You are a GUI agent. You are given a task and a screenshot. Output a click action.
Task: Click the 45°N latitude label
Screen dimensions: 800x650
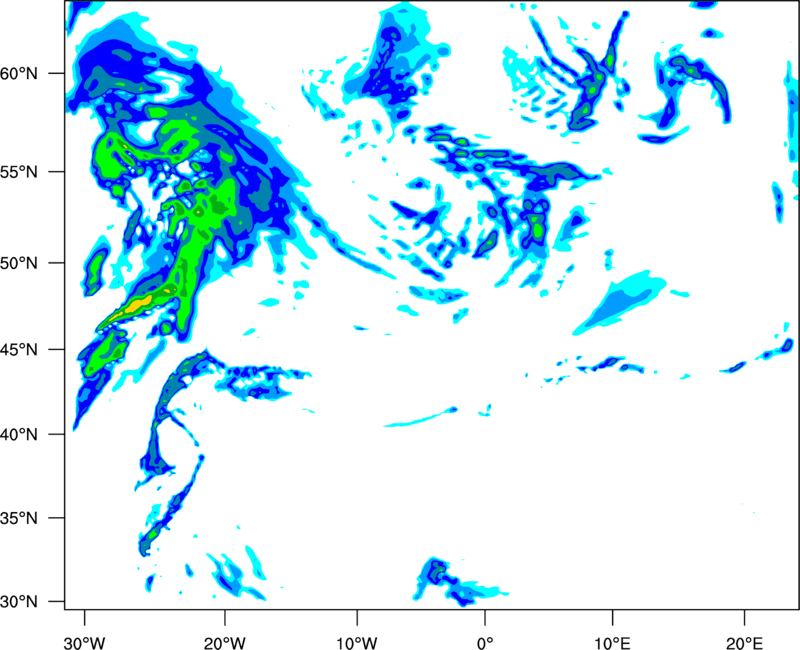click(x=19, y=350)
